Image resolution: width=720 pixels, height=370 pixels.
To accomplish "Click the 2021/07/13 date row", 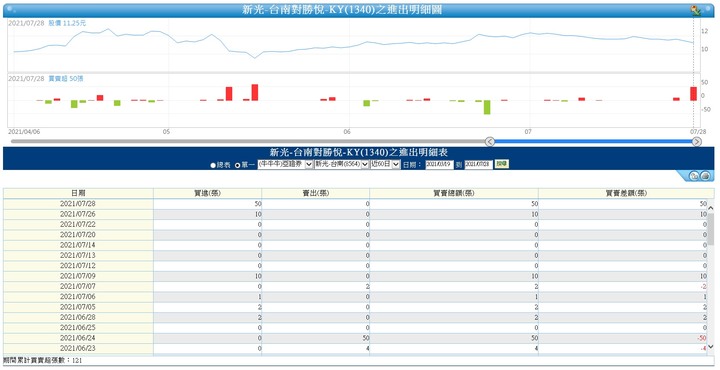I will tap(78, 255).
